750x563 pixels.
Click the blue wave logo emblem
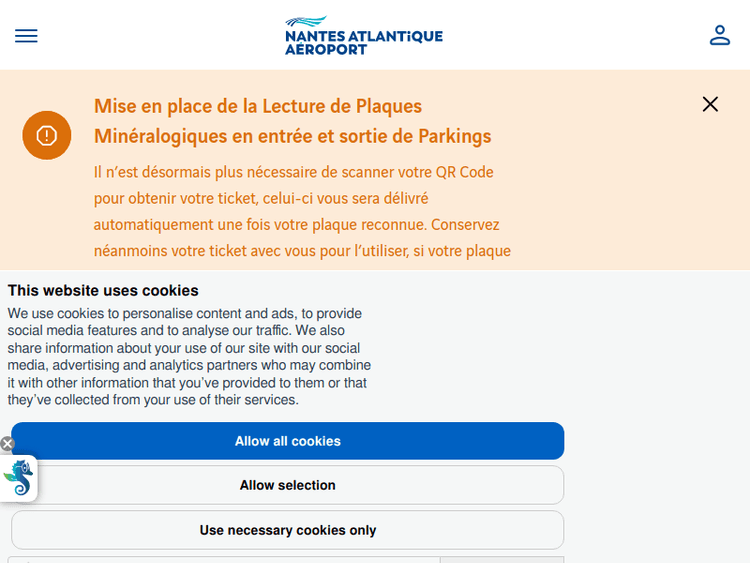point(307,22)
